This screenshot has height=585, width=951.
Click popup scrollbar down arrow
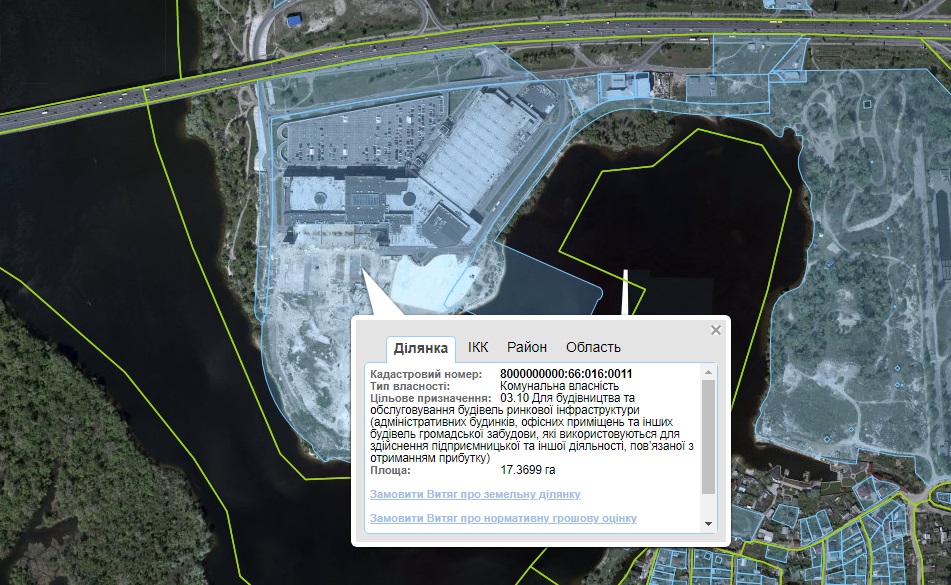(709, 524)
